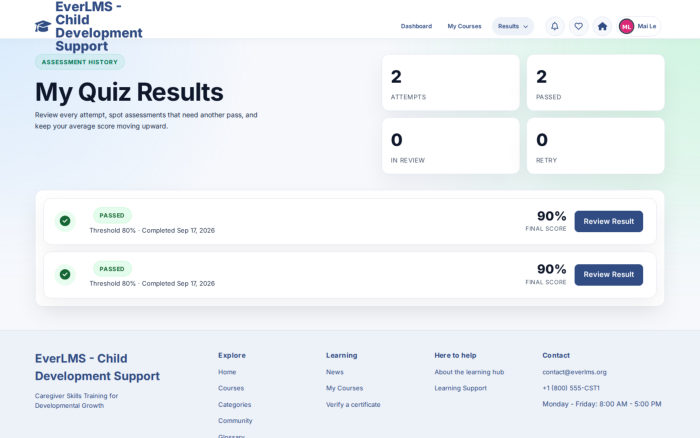Select the Passed stat card
The width and height of the screenshot is (700, 438).
coord(596,83)
